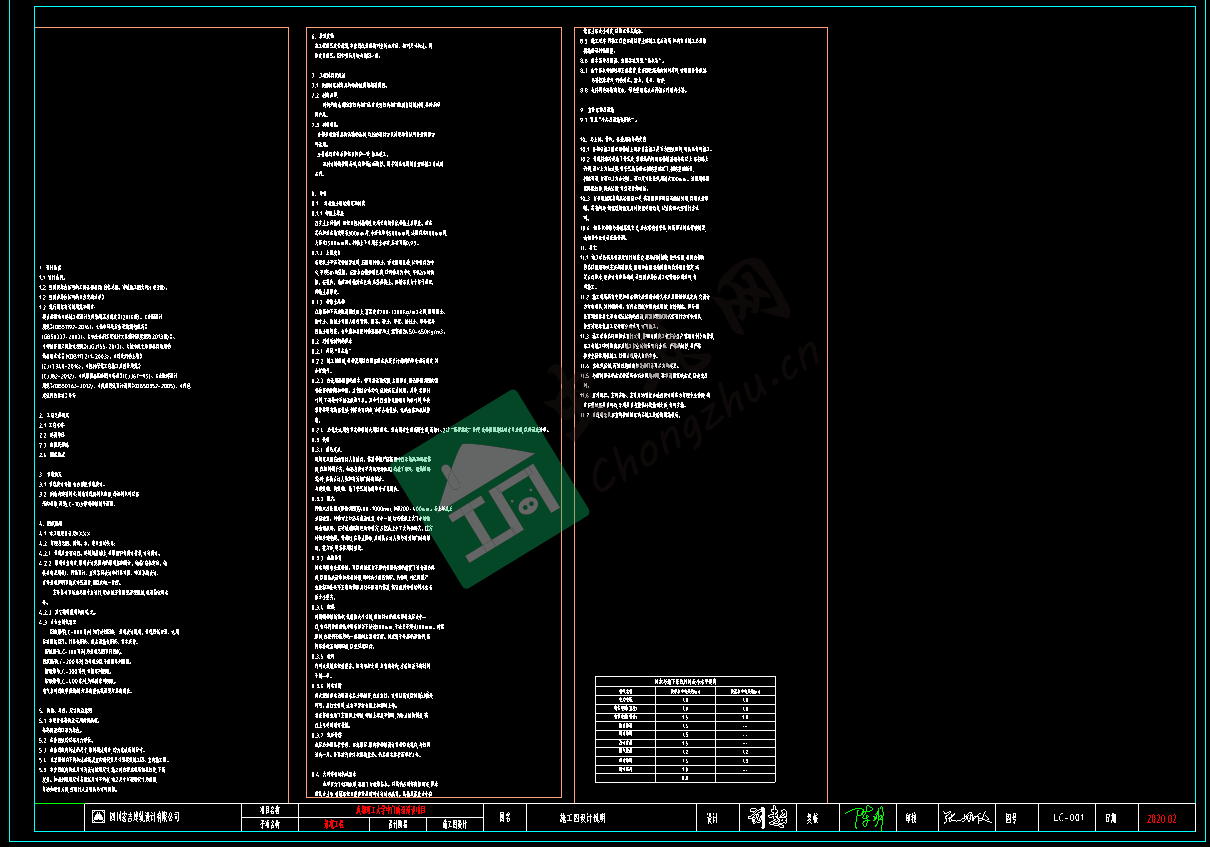This screenshot has height=847, width=1210.
Task: Click the middle column header of table
Action: point(684,690)
